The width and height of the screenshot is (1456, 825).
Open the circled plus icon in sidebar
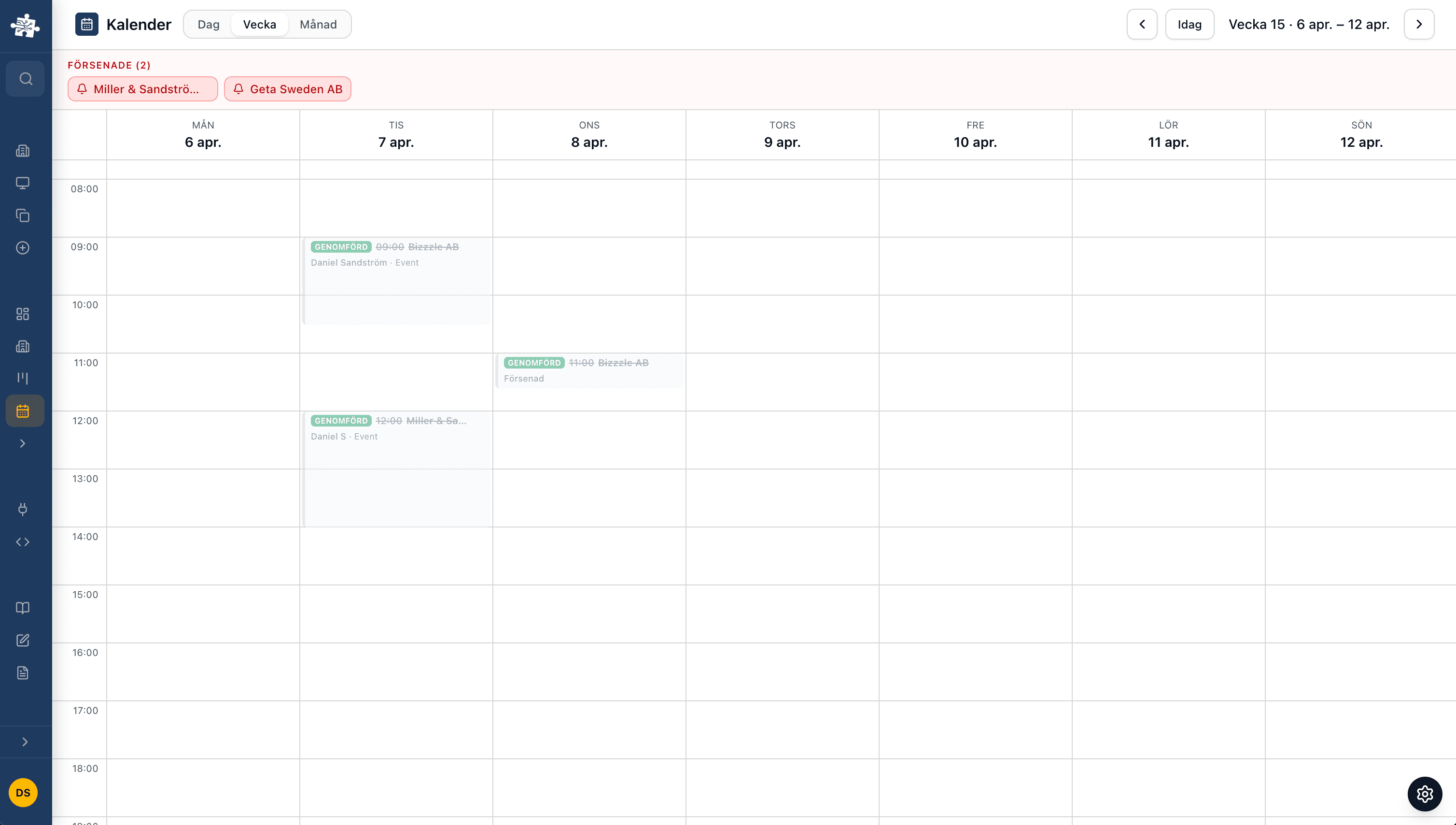(23, 248)
